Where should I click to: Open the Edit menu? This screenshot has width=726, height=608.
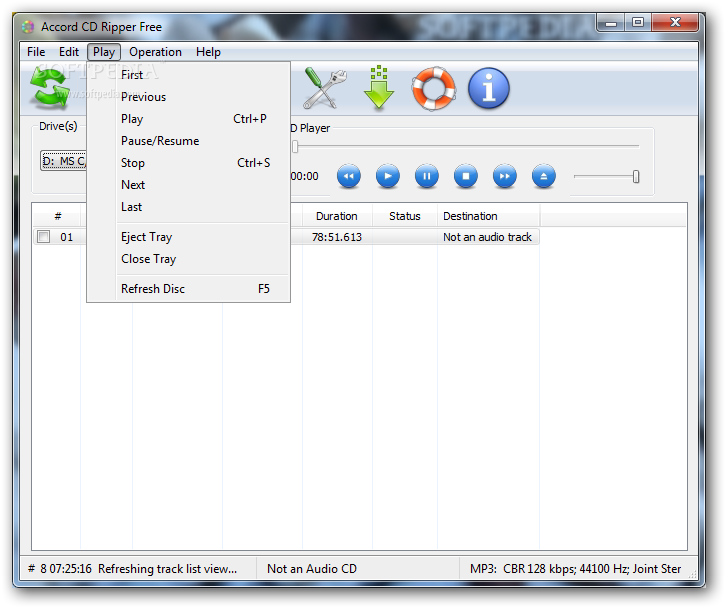pyautogui.click(x=69, y=52)
